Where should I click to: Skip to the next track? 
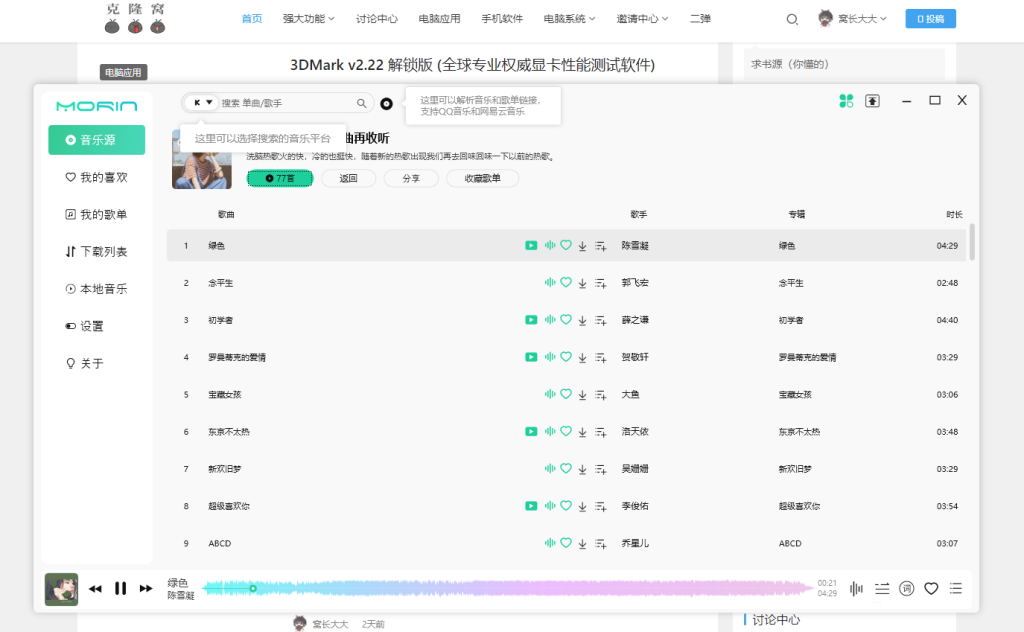pyautogui.click(x=146, y=589)
